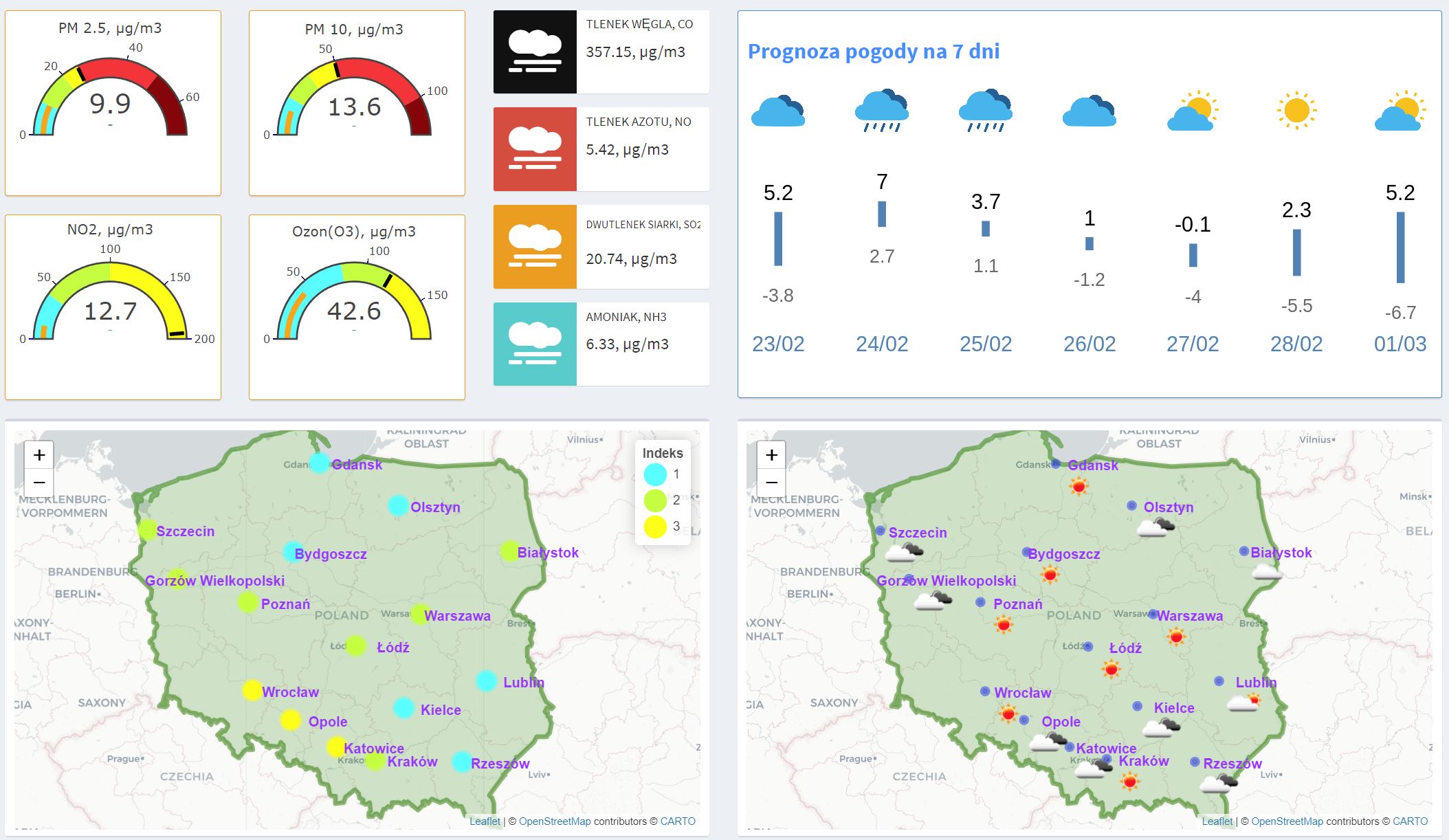Open OpenStreetMap link on the weather map
This screenshot has width=1449, height=840.
(x=1287, y=821)
